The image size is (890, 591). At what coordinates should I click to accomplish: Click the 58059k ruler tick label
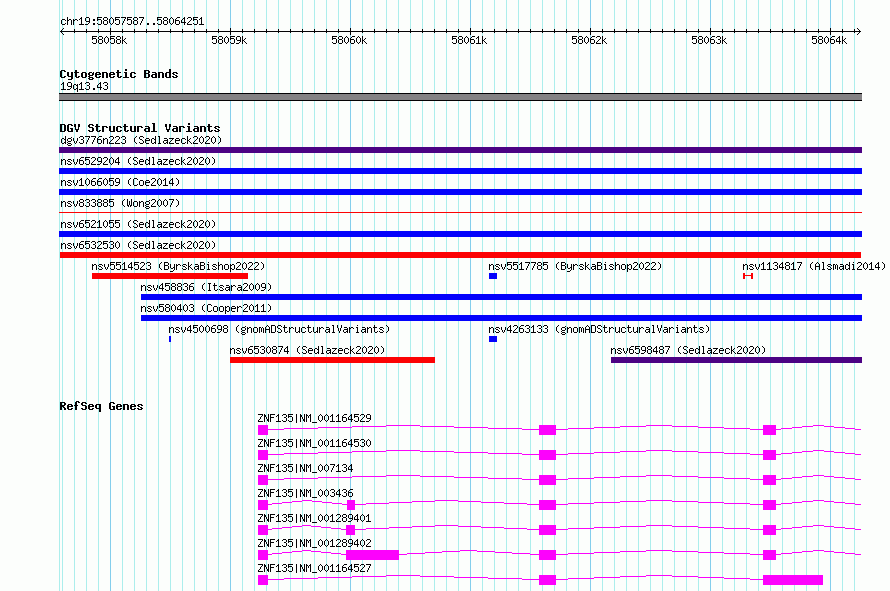pyautogui.click(x=229, y=40)
